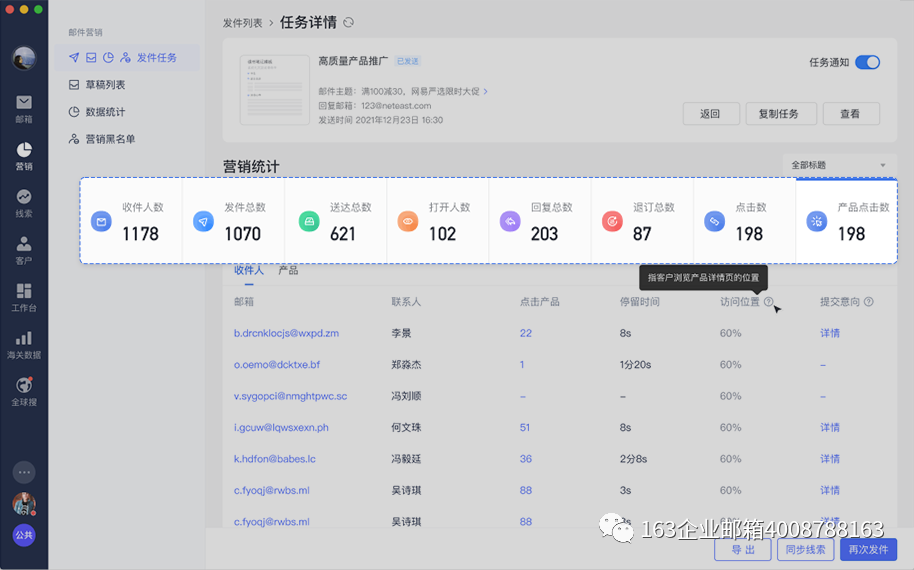Click contact name 冯刘顺
This screenshot has height=570, width=914.
click(x=406, y=396)
